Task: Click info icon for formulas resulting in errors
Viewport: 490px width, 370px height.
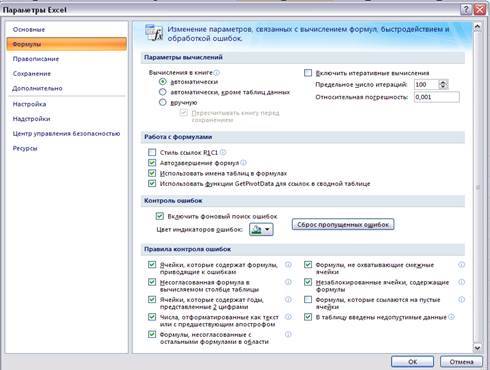Action: tap(288, 265)
